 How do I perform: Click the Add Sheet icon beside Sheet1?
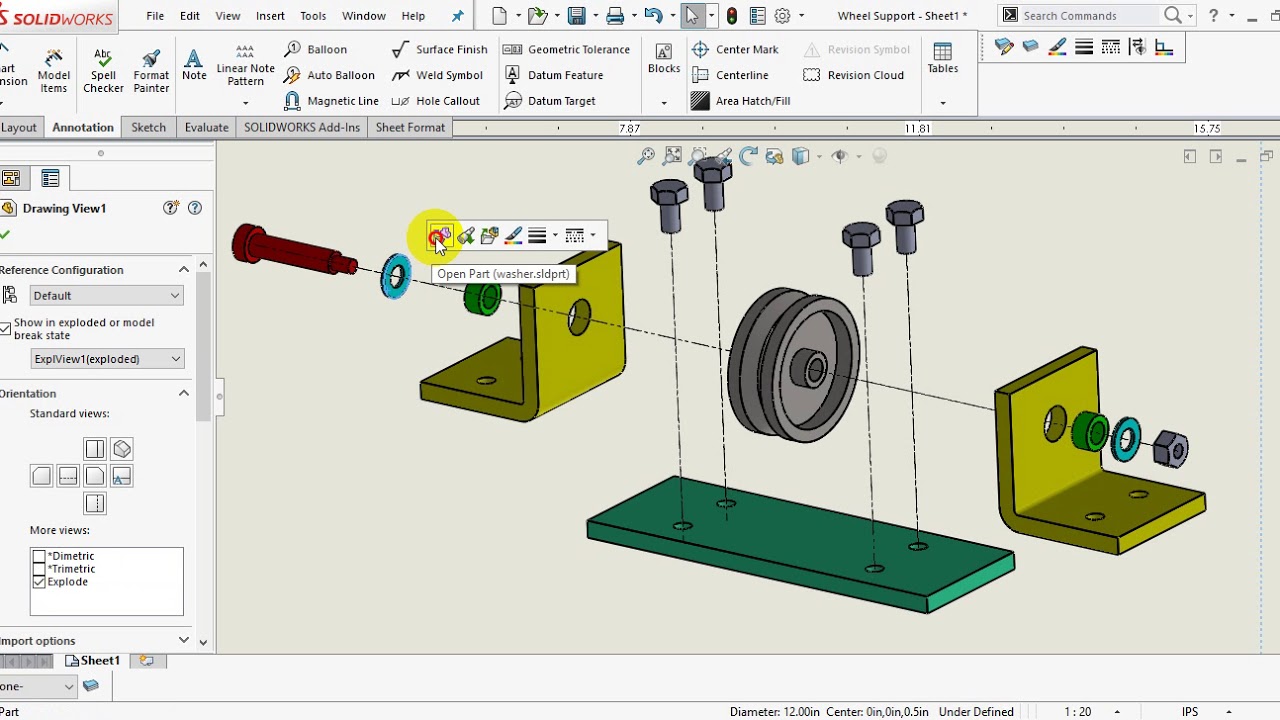147,661
